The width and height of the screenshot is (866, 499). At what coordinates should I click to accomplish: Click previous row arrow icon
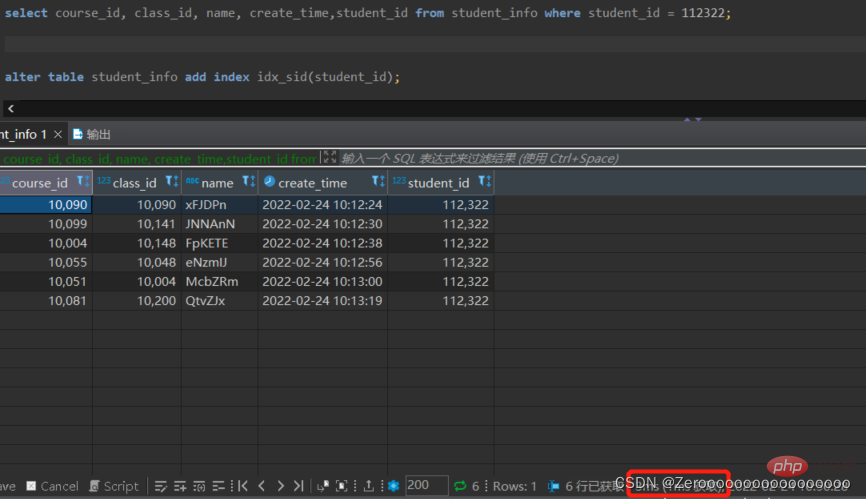pyautogui.click(x=262, y=486)
